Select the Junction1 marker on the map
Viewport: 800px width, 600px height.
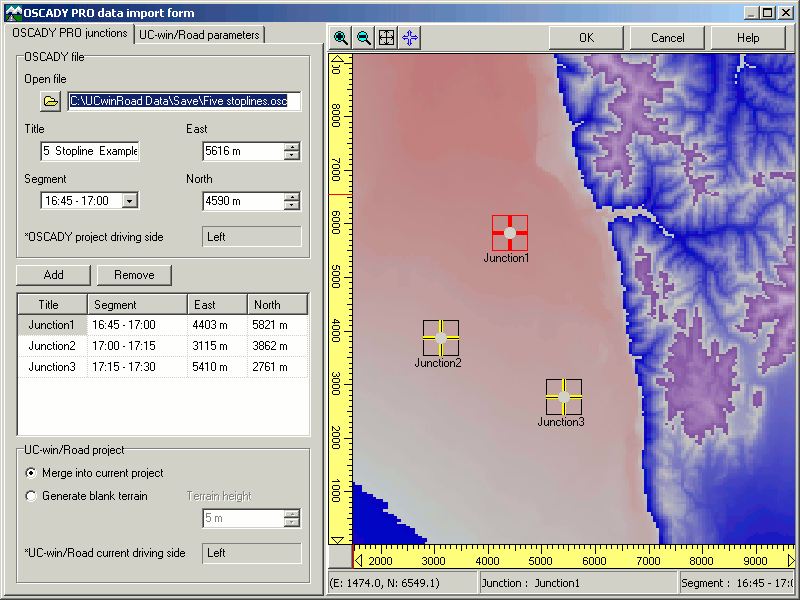(x=510, y=233)
